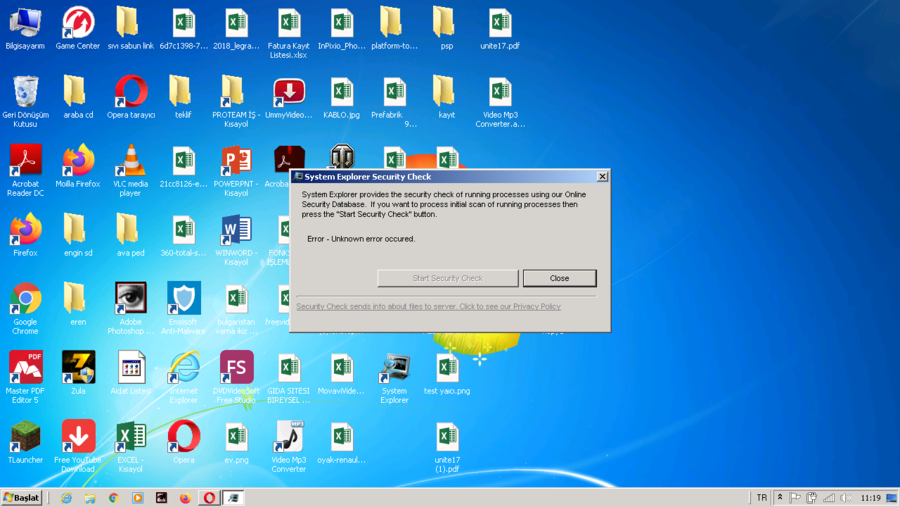Open Action Center flag icon in tray
This screenshot has width=900, height=507.
795,498
